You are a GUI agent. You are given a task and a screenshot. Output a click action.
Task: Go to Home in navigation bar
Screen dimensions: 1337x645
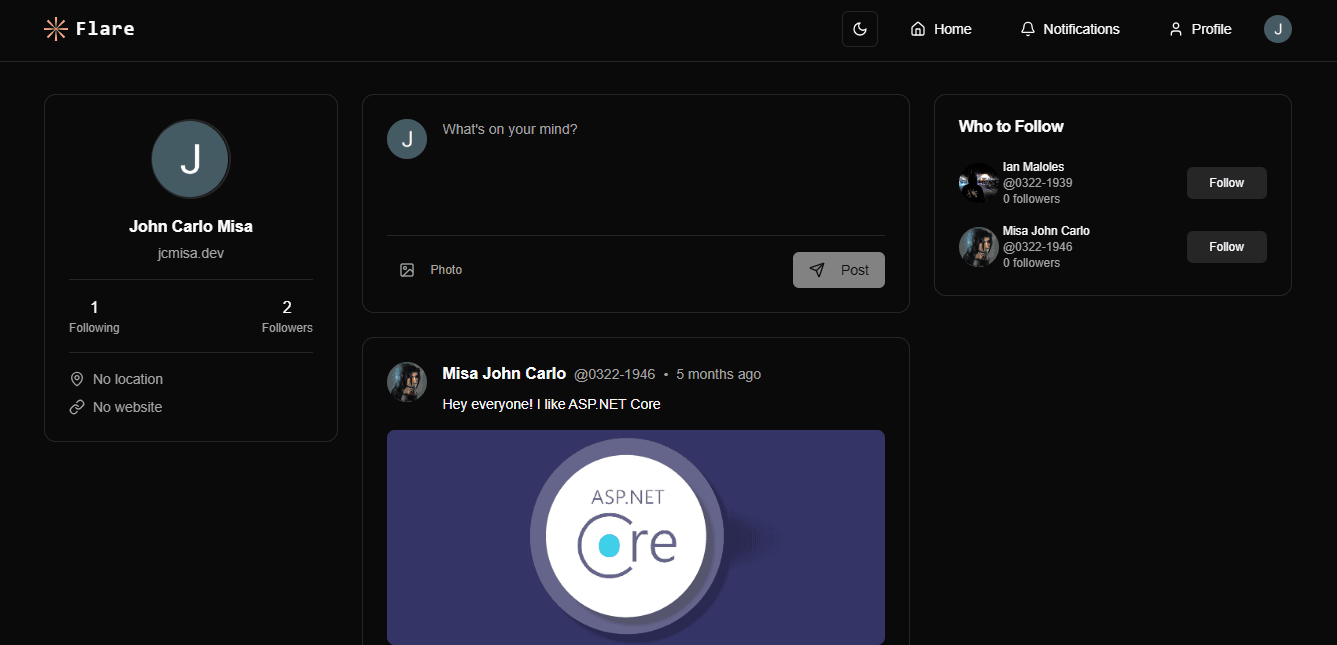941,29
